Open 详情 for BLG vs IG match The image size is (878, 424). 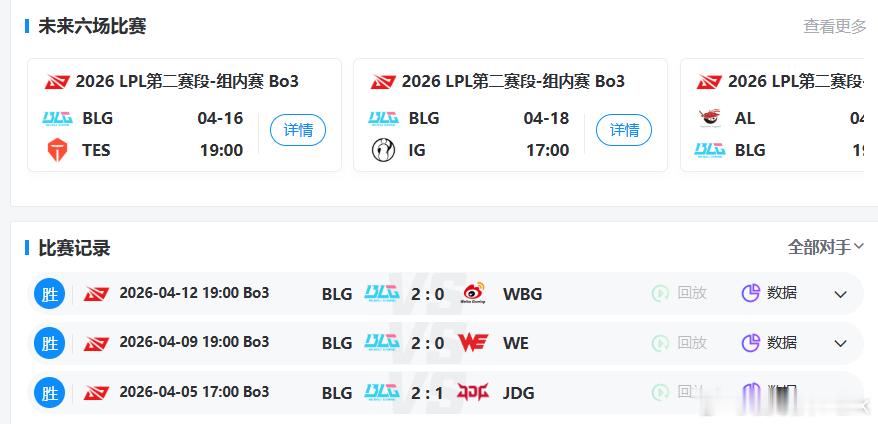coord(624,130)
